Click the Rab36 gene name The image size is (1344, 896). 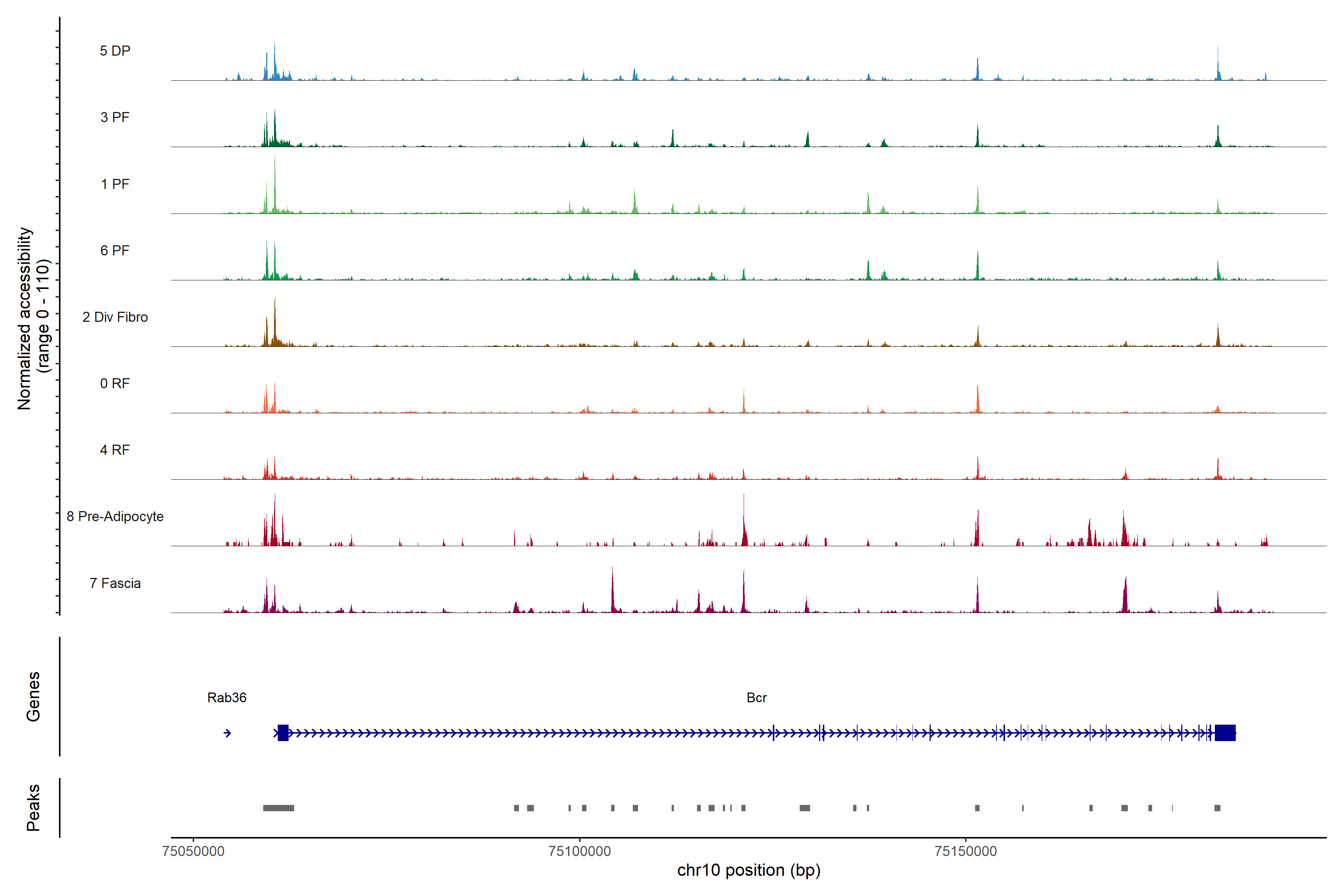pos(227,698)
